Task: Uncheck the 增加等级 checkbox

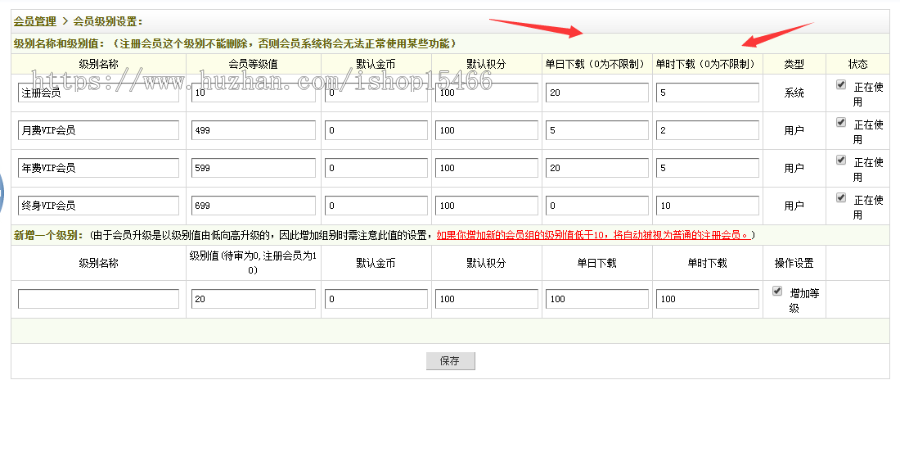Action: (777, 291)
